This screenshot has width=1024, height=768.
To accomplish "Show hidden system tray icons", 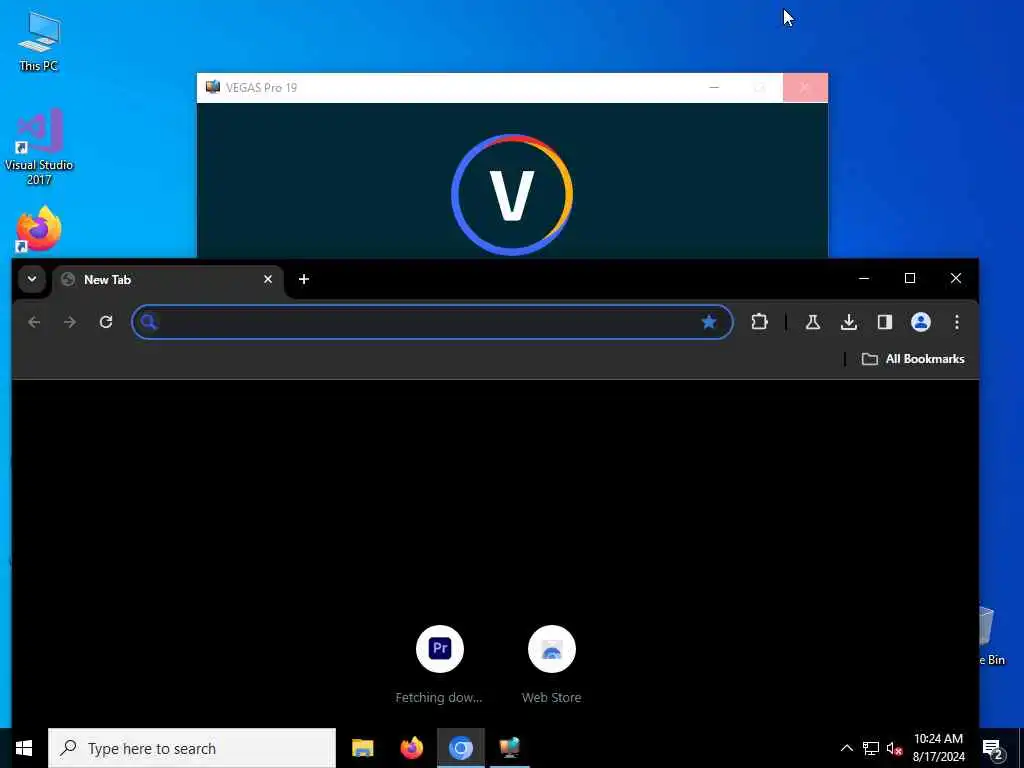I will click(x=846, y=748).
